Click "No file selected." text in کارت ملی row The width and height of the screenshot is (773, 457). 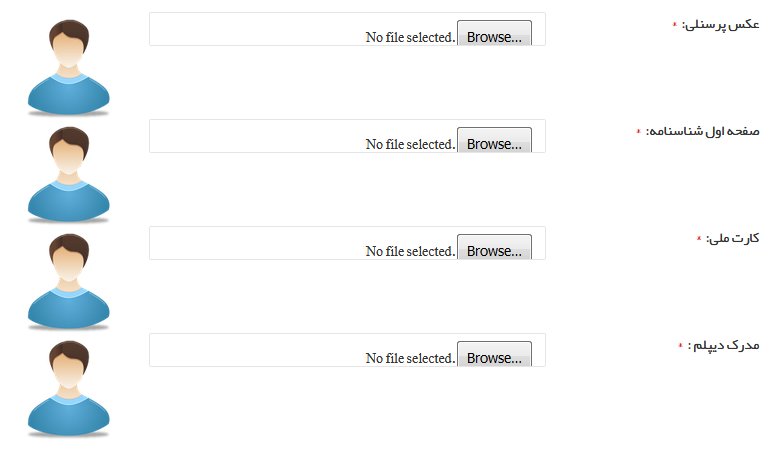pyautogui.click(x=410, y=251)
